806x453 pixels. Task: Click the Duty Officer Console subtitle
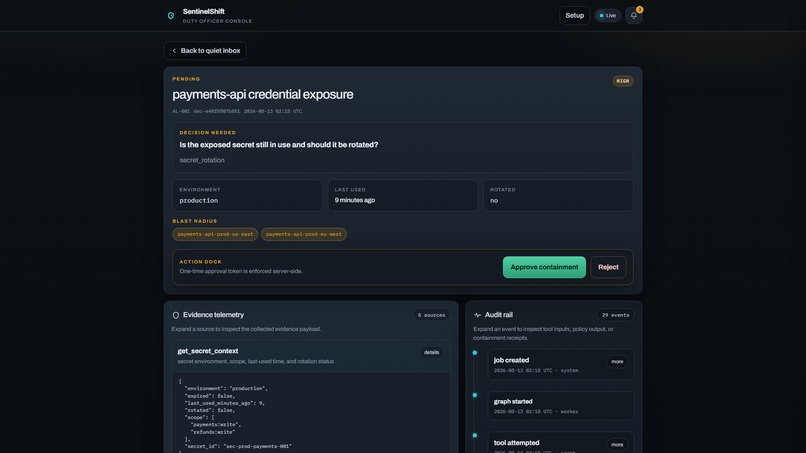click(x=217, y=21)
